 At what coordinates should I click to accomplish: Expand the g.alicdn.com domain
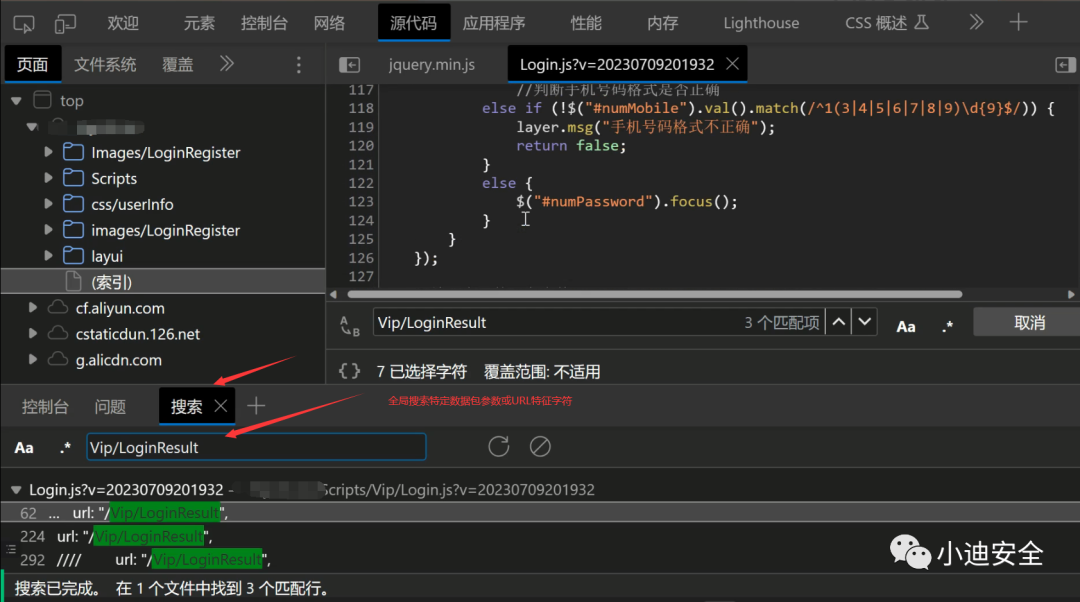click(32, 360)
